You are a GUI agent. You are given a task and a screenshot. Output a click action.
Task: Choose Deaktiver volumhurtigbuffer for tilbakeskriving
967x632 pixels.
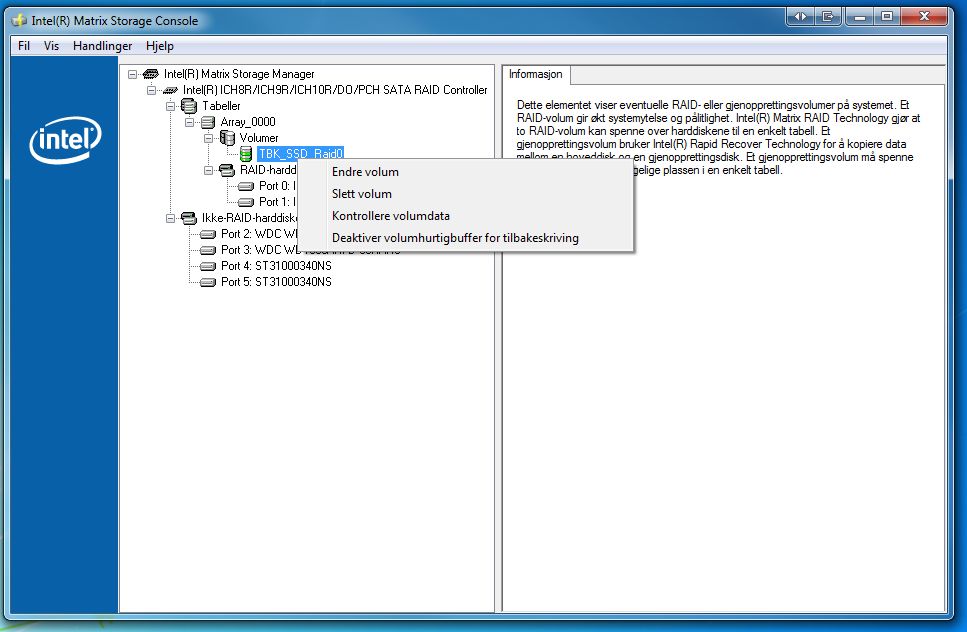coord(466,238)
